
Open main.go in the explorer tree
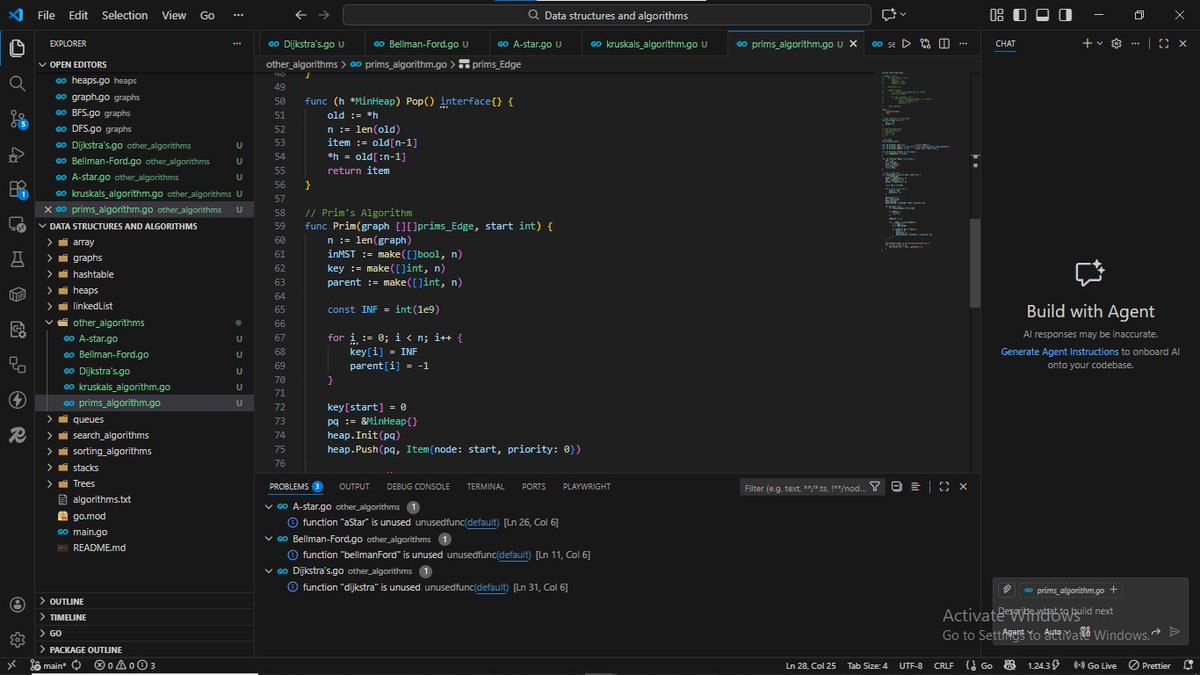[90, 532]
